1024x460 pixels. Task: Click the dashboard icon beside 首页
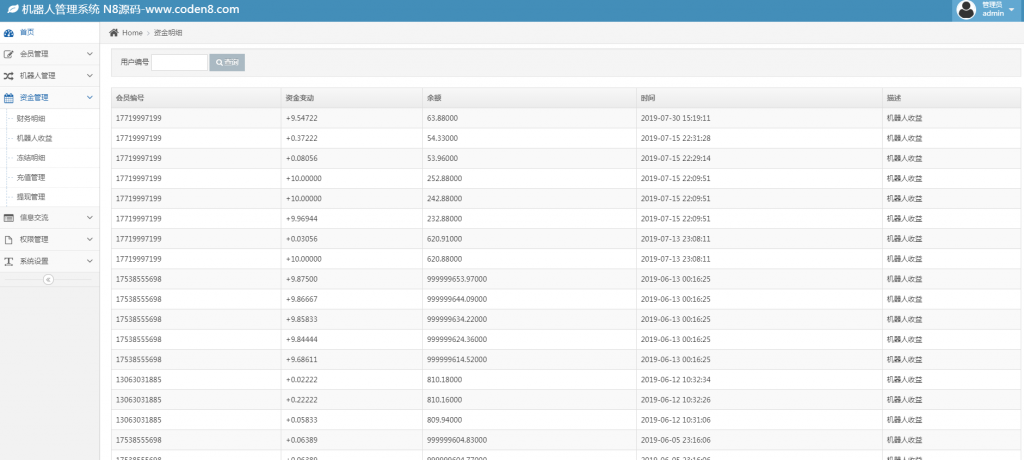click(x=8, y=33)
